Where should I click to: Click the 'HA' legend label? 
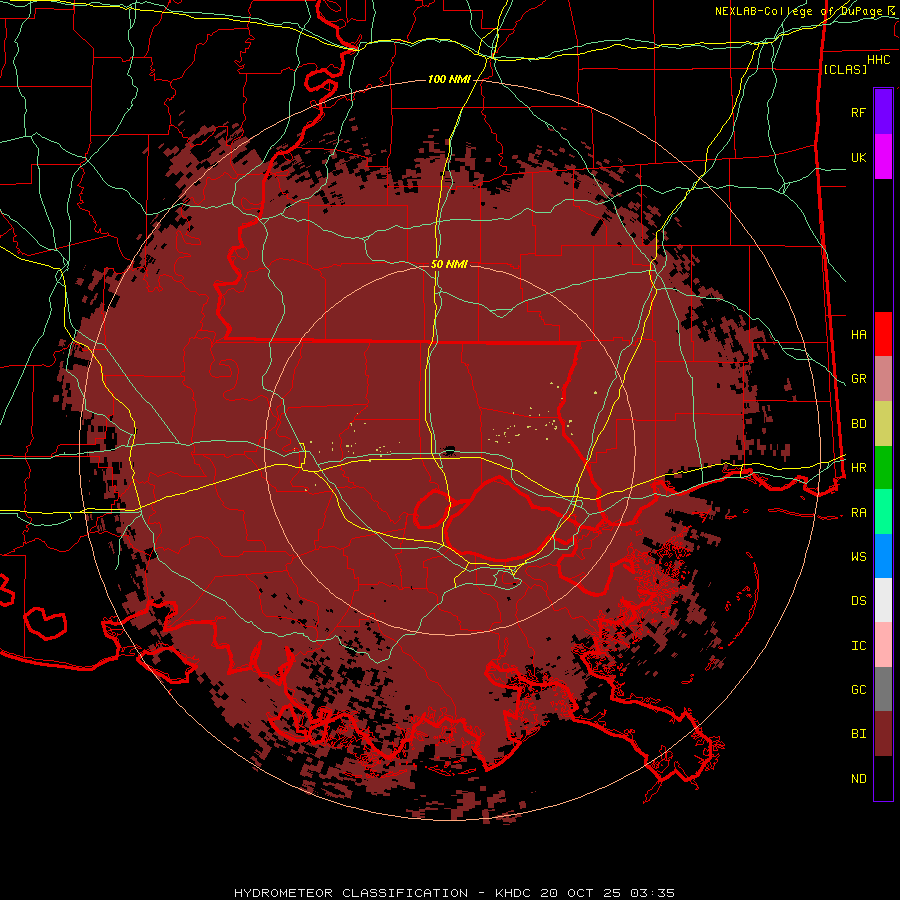[x=858, y=335]
